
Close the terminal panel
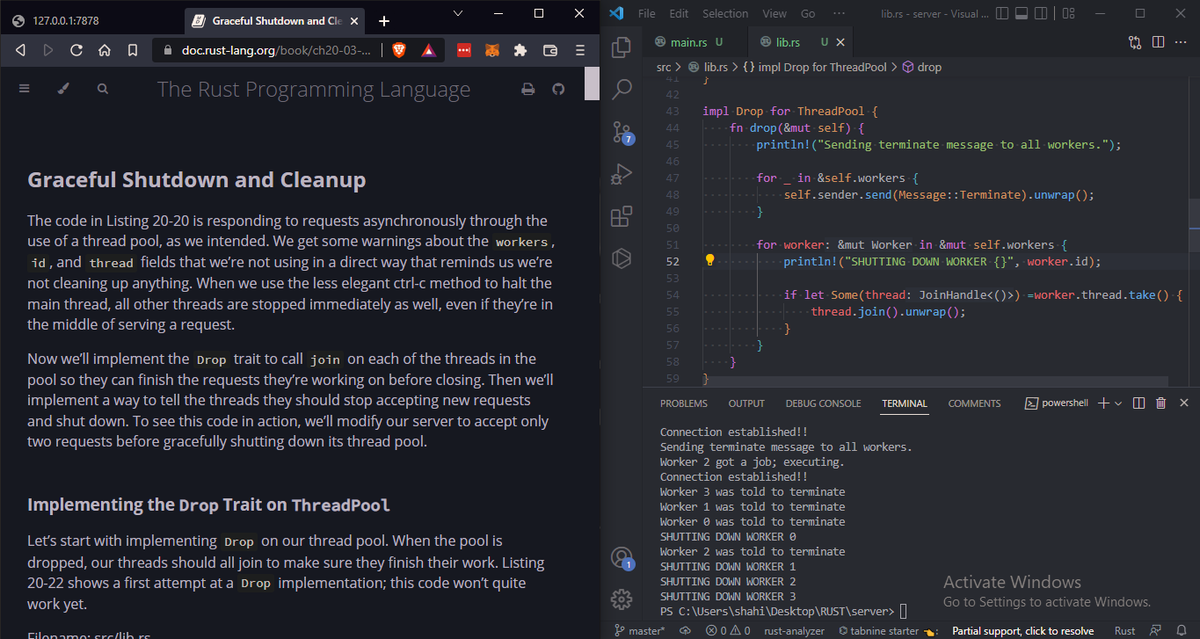[1184, 403]
